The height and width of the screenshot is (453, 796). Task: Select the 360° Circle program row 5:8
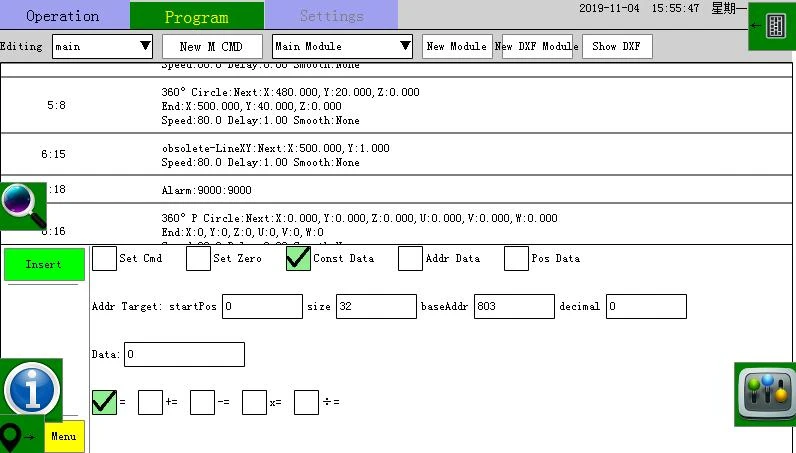(x=396, y=106)
